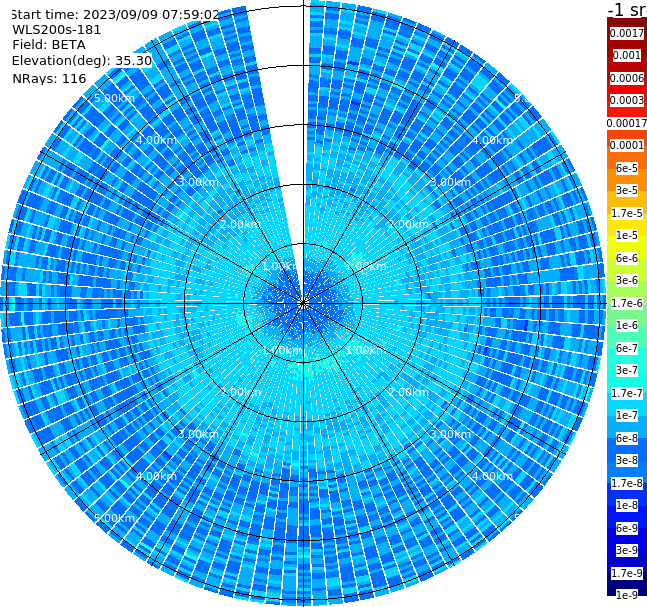The width and height of the screenshot is (647, 607).
Task: Click the '4.00km' ring label in lower-left quadrant
Action: coord(156,476)
